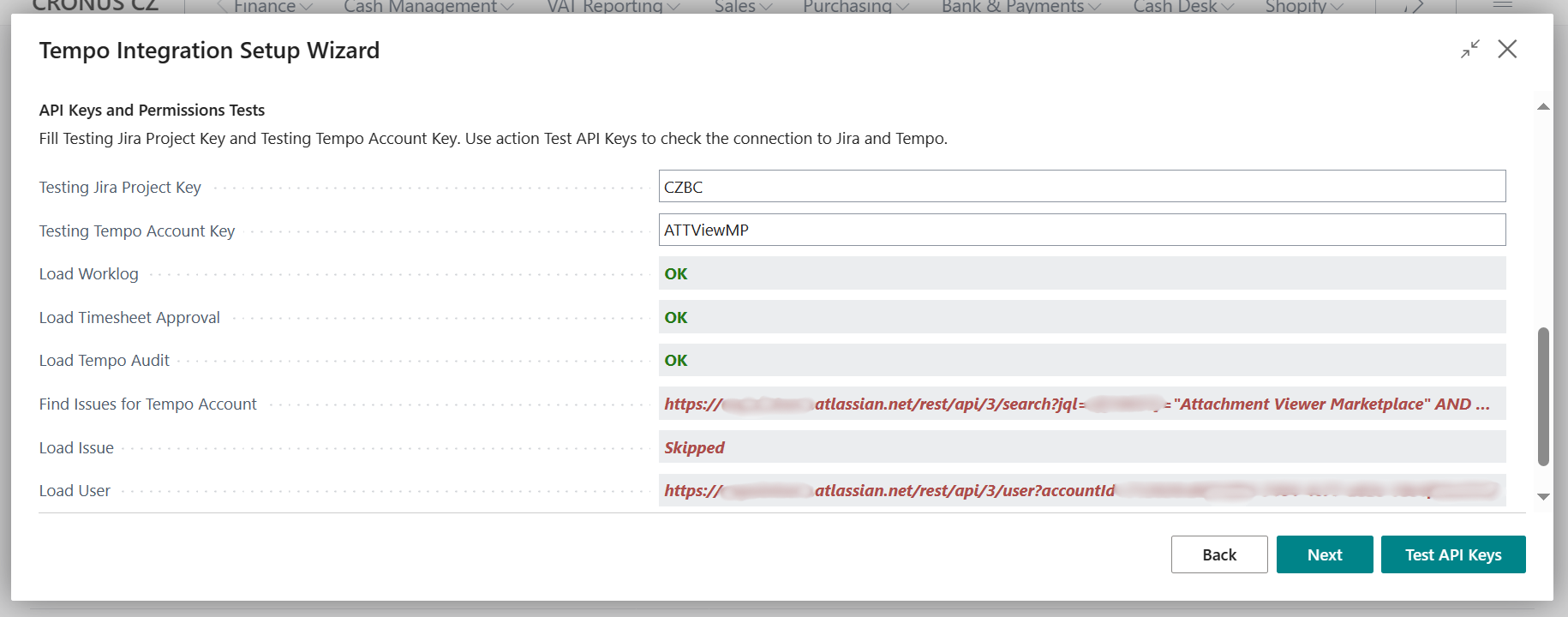The image size is (1568, 617).
Task: Run Test API Keys action
Action: (1452, 555)
